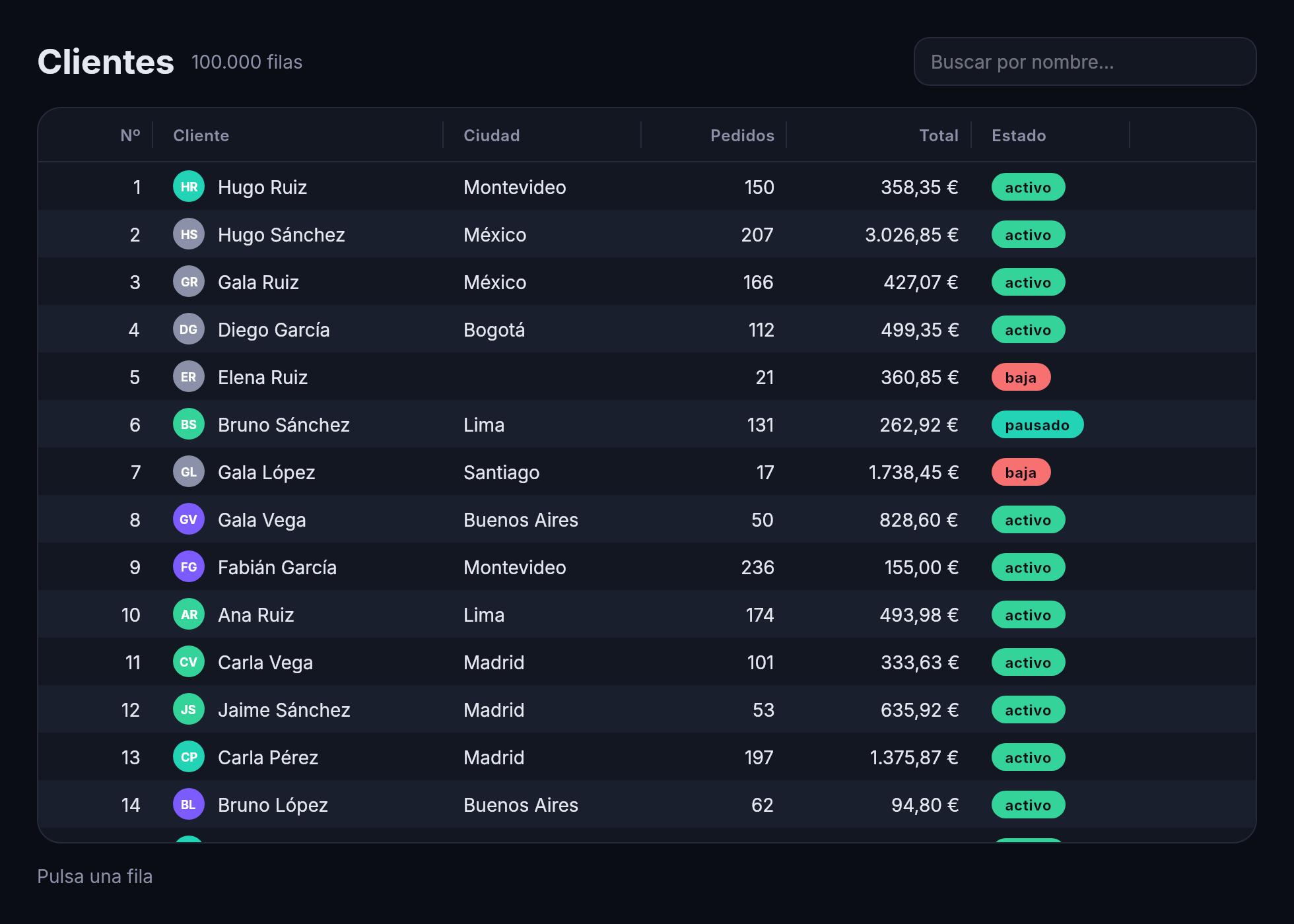
Task: Click the pedidos value 174
Action: (760, 614)
